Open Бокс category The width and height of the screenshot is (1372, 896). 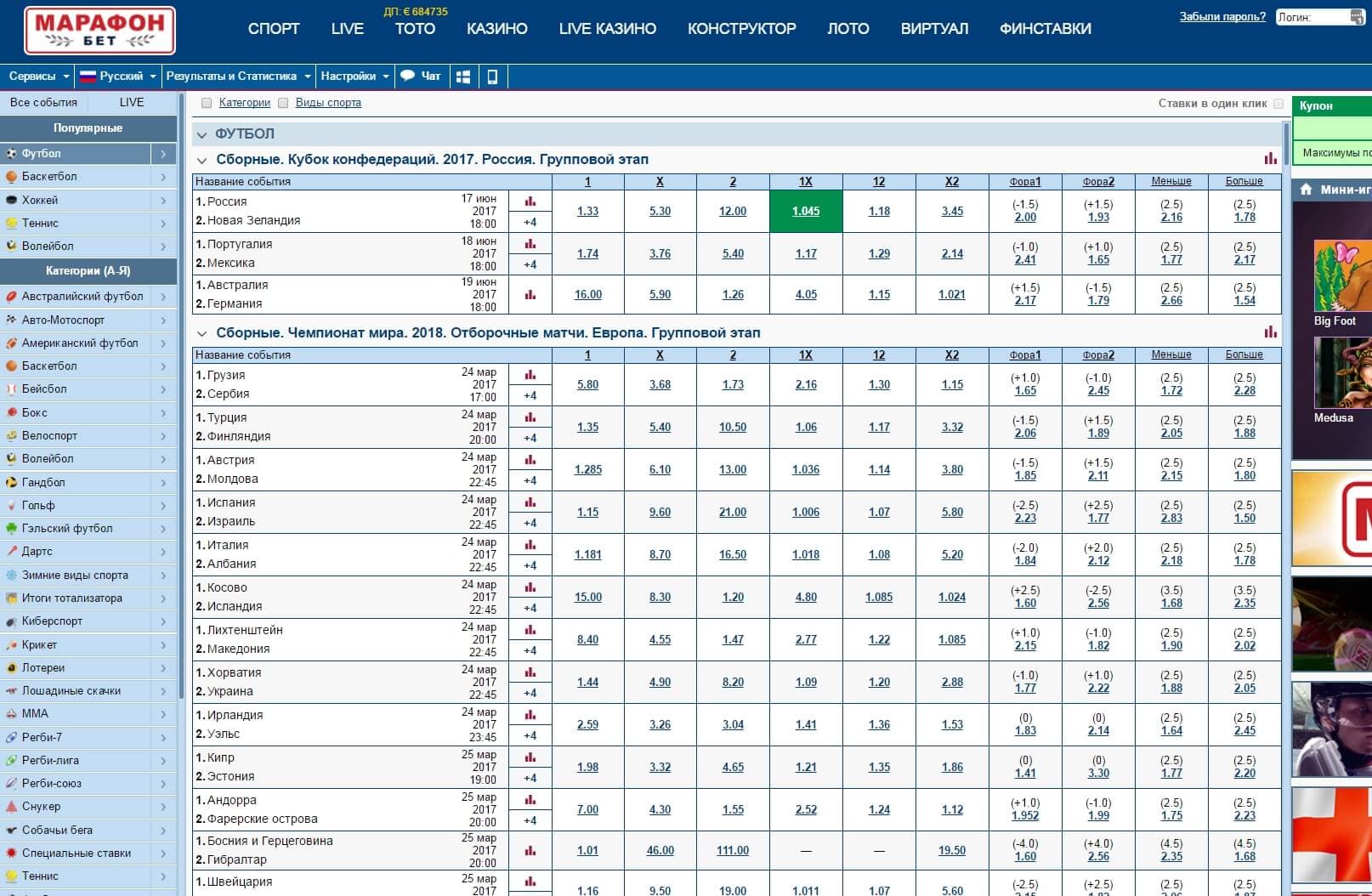88,412
